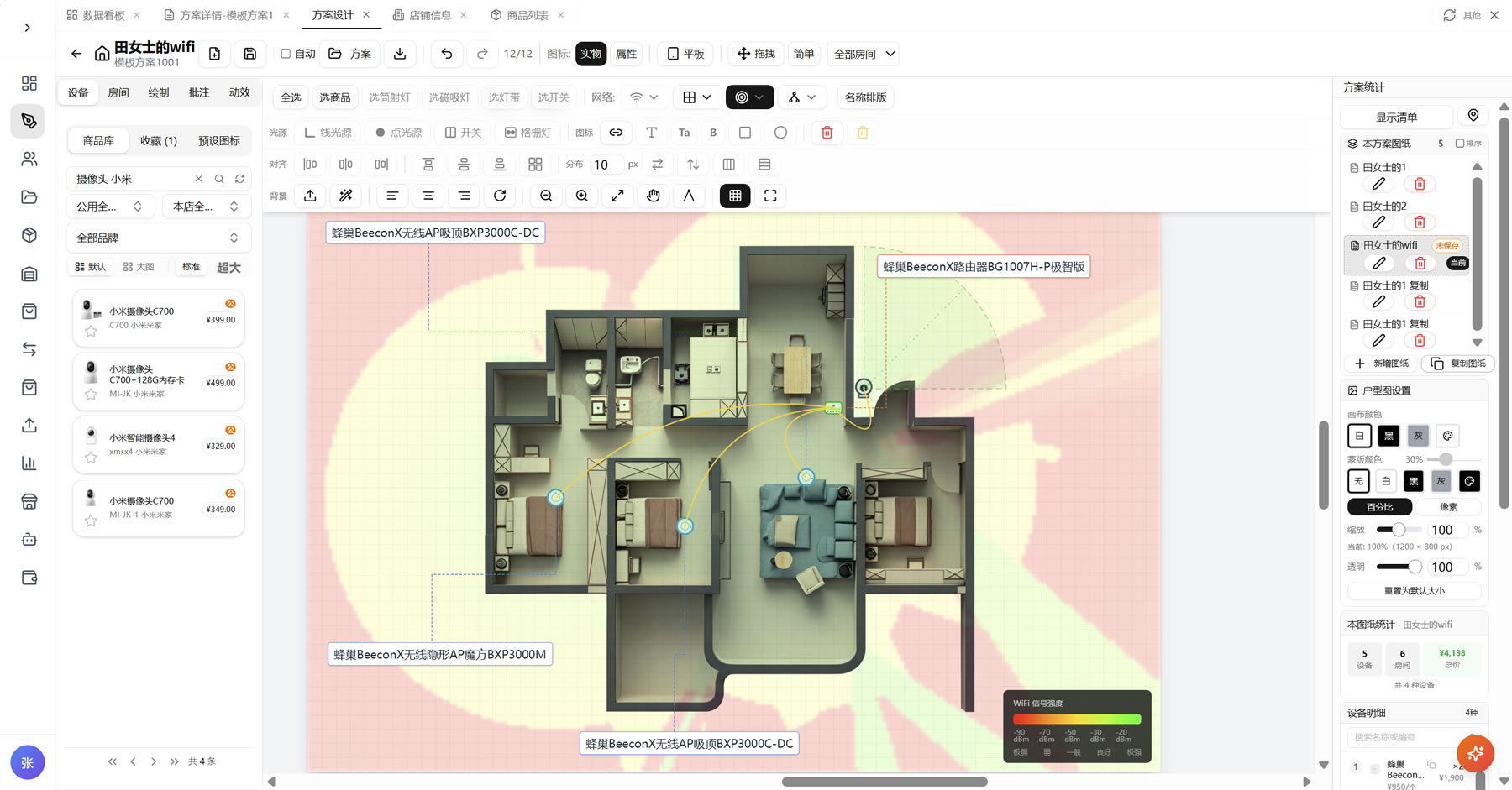Expand the left sidebar with chevron
This screenshot has height=790, width=1512.
[28, 28]
